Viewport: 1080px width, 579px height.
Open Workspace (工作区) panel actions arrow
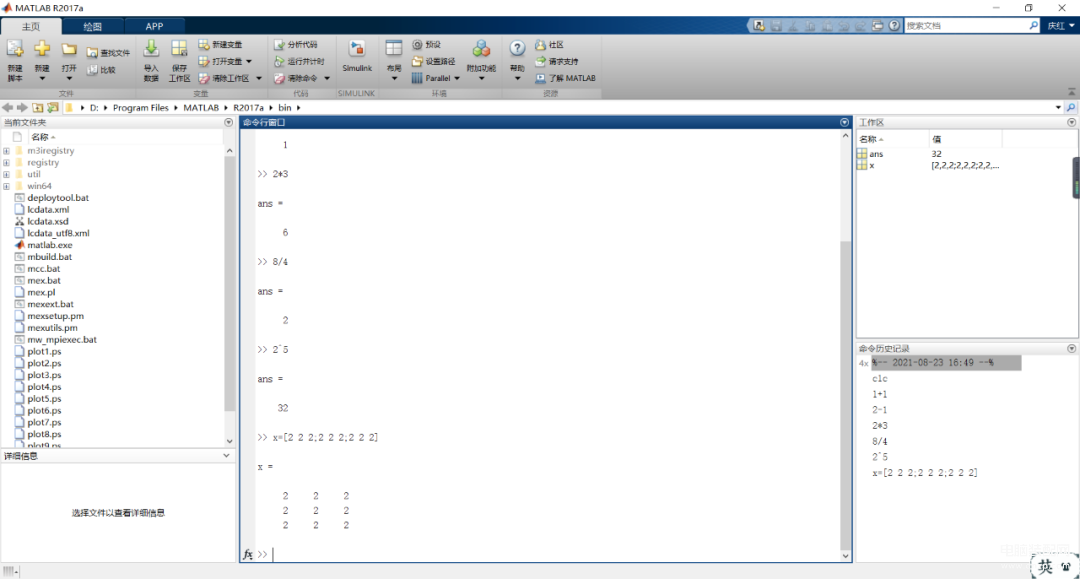(1072, 123)
